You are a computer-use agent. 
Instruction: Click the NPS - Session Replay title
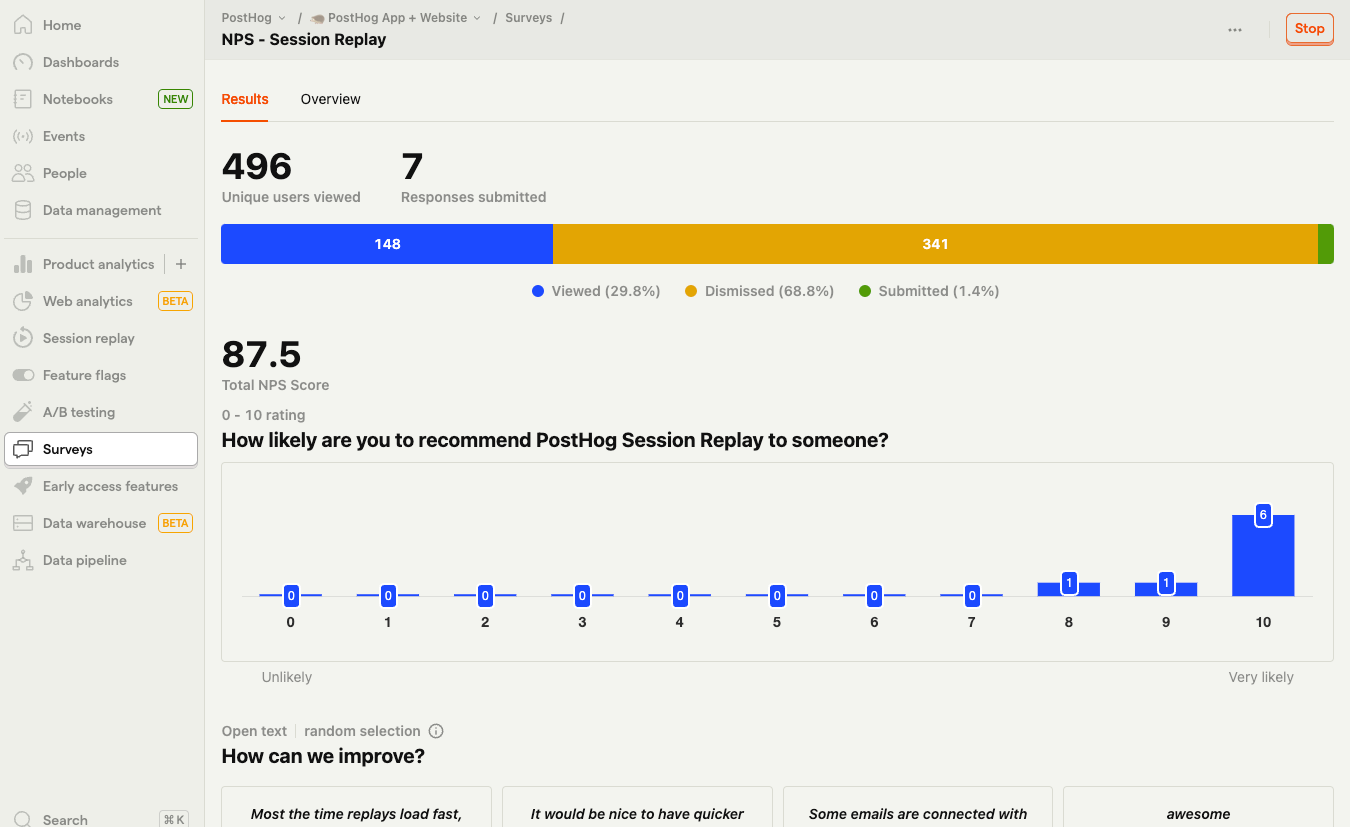(x=304, y=40)
